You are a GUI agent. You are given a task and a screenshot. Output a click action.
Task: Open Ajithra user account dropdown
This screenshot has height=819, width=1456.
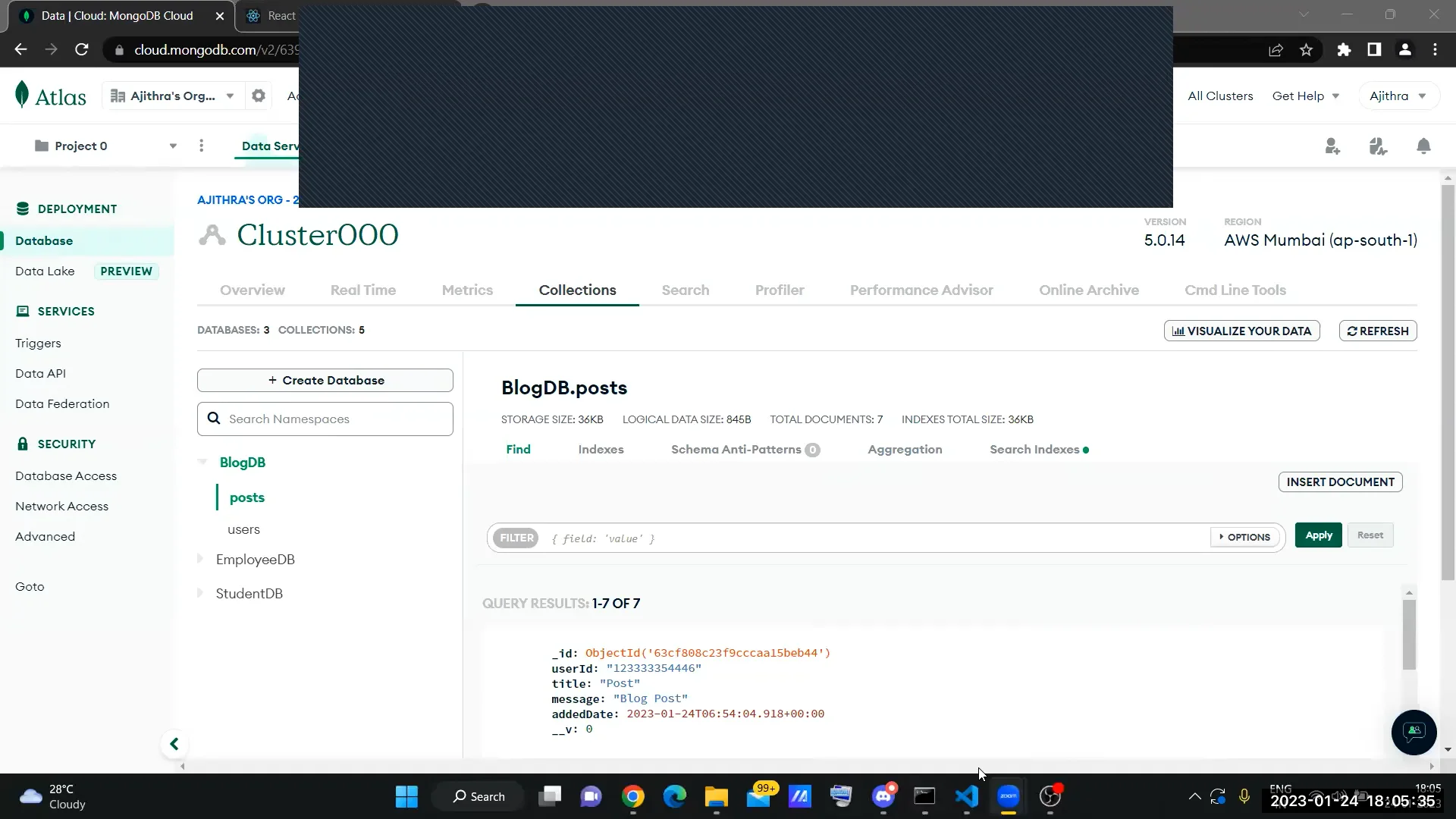[x=1398, y=96]
